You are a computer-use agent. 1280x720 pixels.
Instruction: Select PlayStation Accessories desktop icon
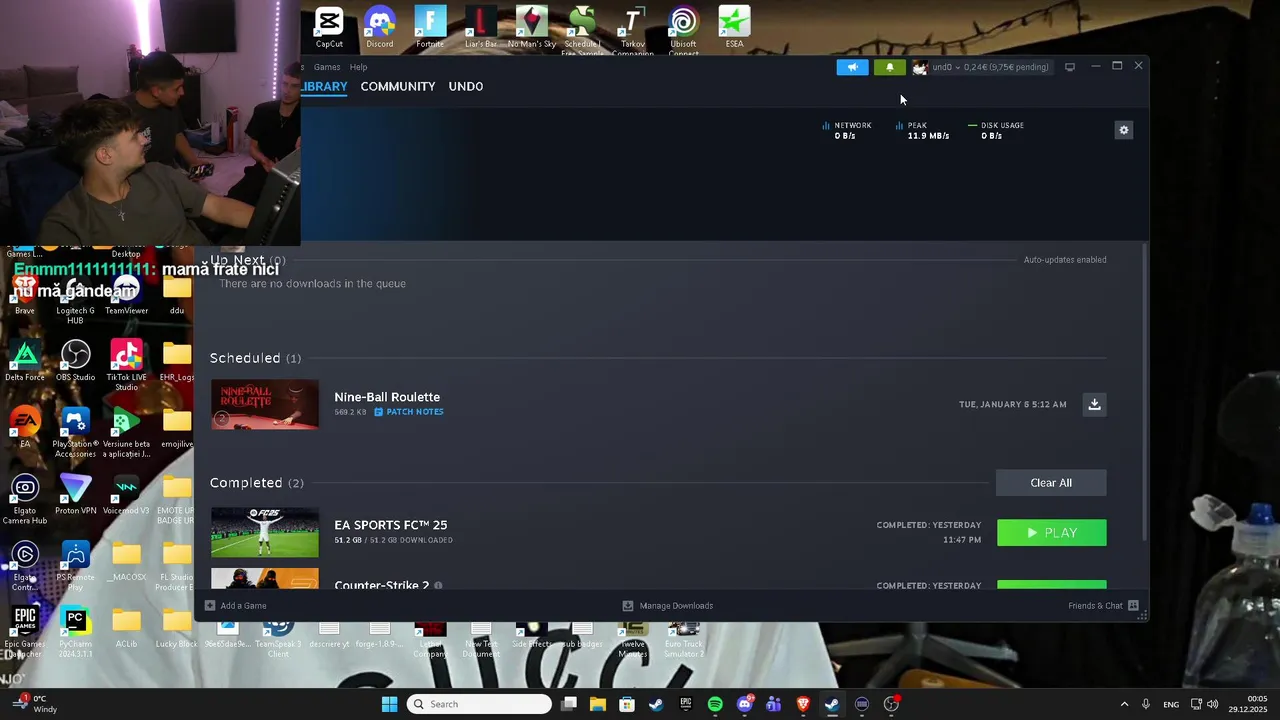click(76, 432)
